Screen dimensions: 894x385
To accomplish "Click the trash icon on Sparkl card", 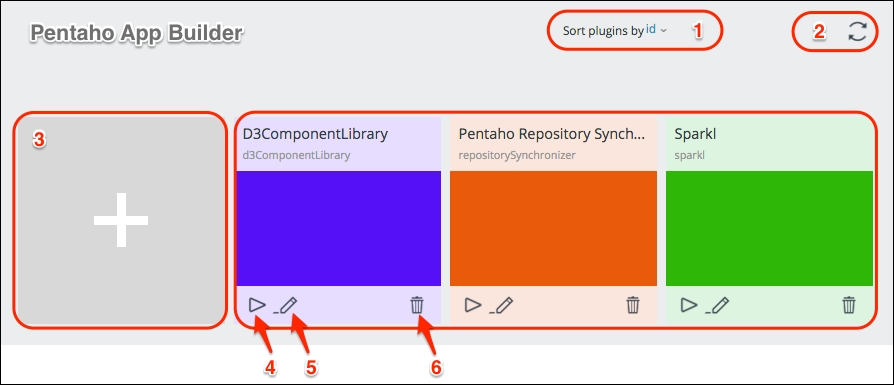I will (x=849, y=305).
